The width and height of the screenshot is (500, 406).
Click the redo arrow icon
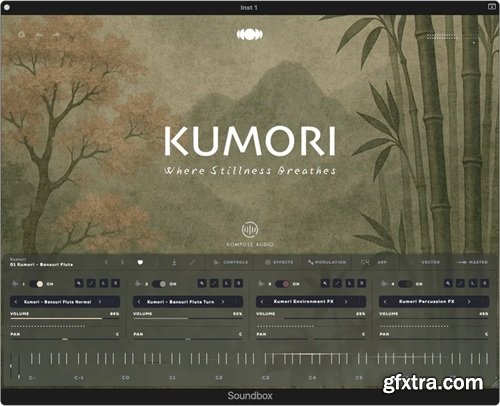coord(56,34)
